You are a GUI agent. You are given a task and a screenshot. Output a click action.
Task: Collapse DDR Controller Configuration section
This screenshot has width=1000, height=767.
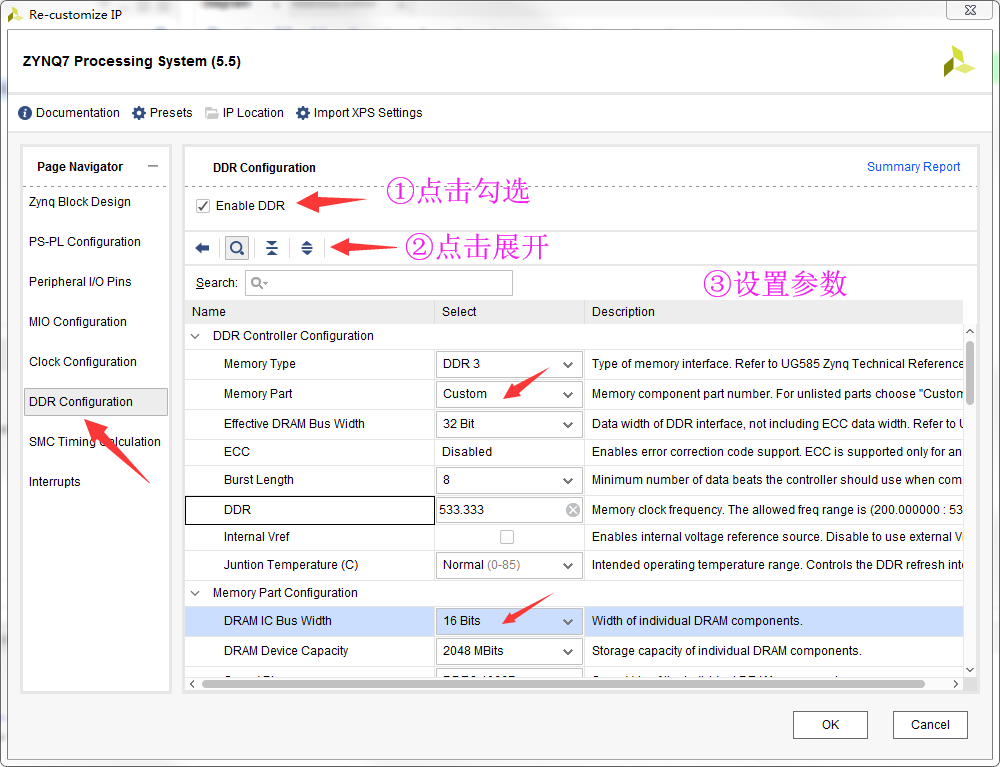[x=195, y=336]
